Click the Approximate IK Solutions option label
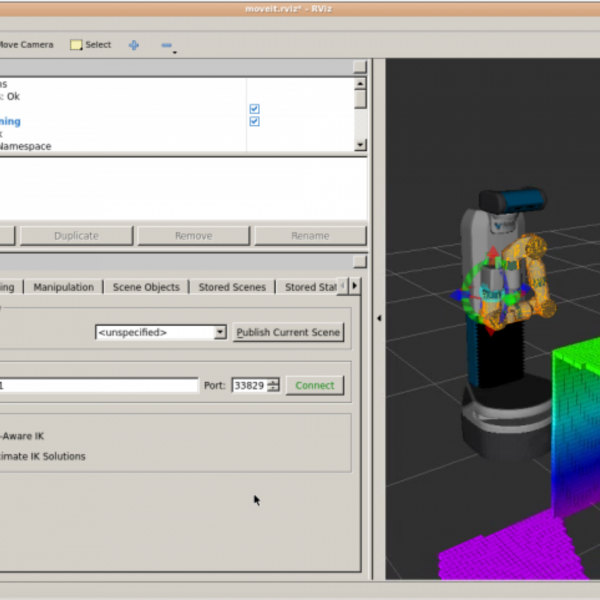 42,456
